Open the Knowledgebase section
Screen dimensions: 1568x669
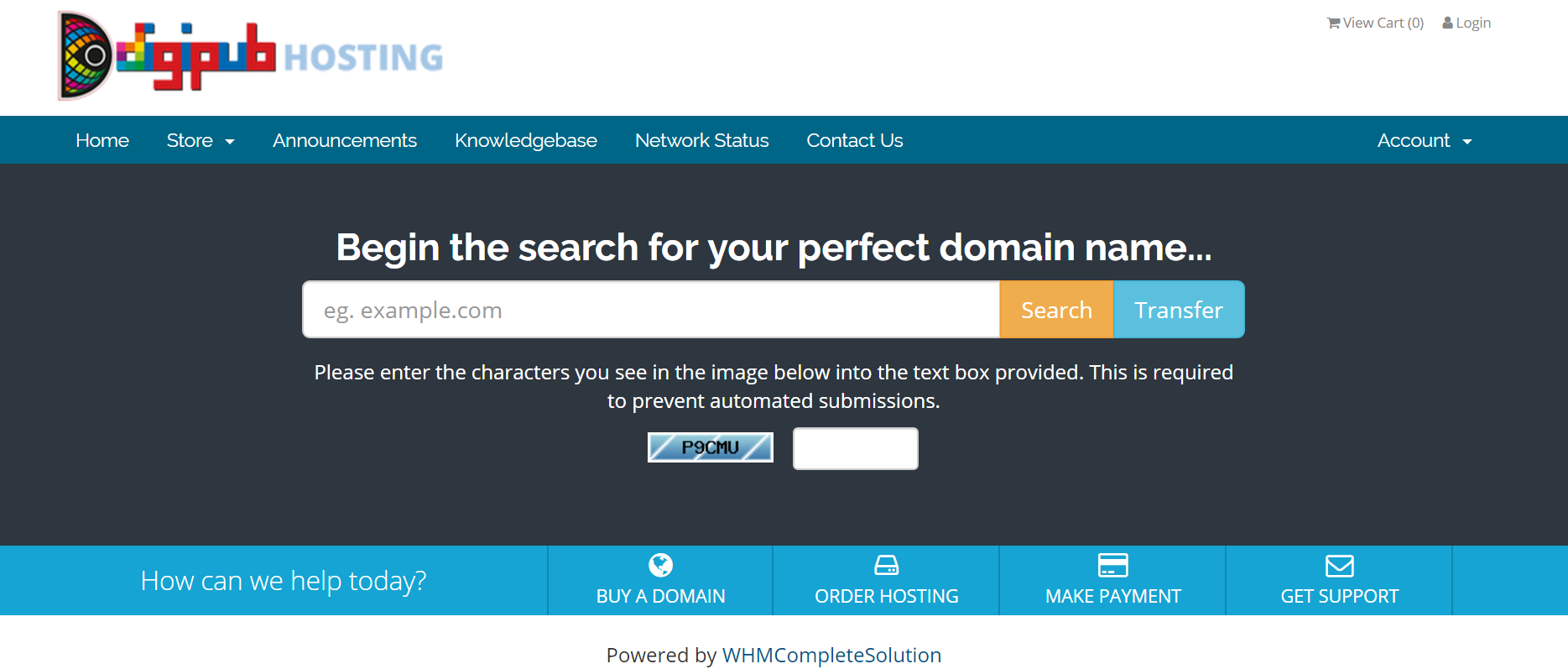click(526, 140)
